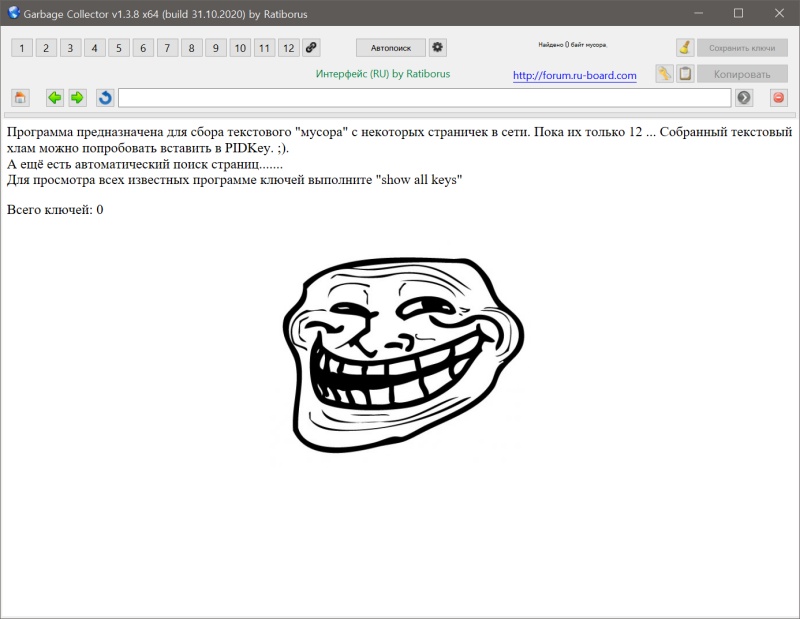This screenshot has height=619, width=800.
Task: Open forum.ru-board.com link
Action: click(x=574, y=76)
